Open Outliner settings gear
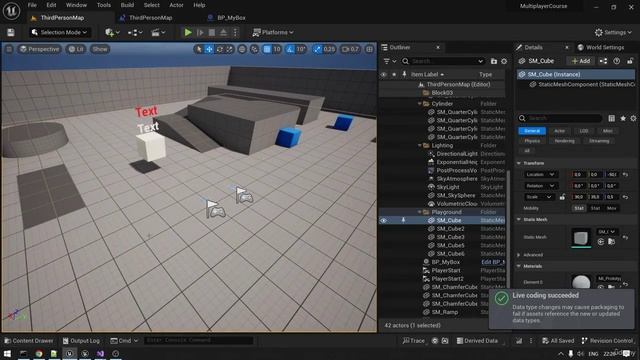Image resolution: width=640 pixels, height=360 pixels. click(x=504, y=61)
